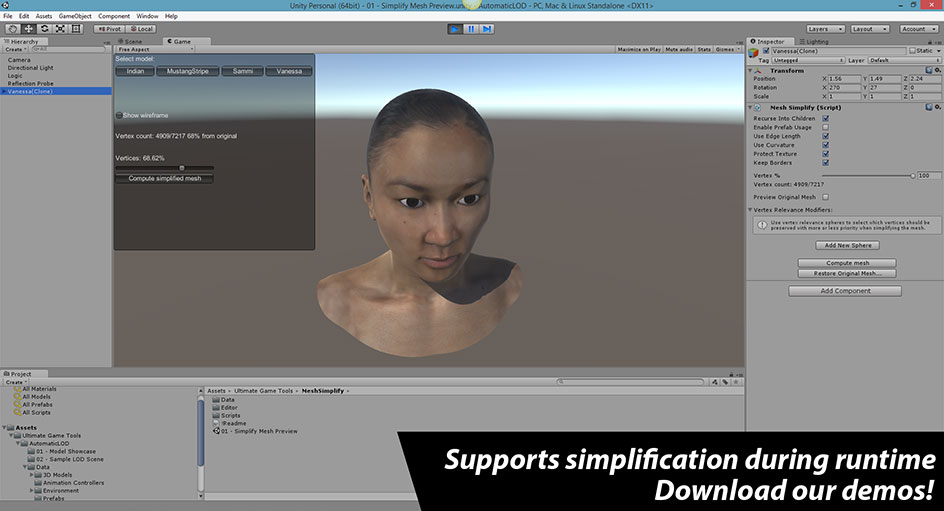Select the Scale tool in the toolbar
Screen dimensions: 944x511
point(60,29)
